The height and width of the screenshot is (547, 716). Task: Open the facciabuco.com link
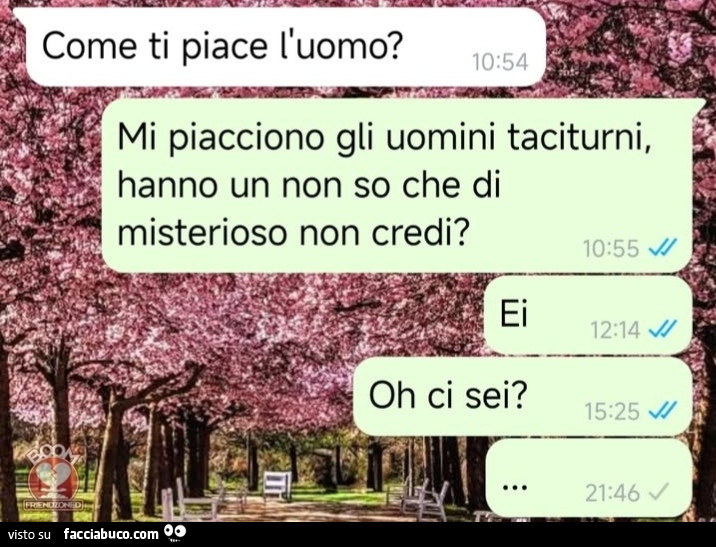111,534
